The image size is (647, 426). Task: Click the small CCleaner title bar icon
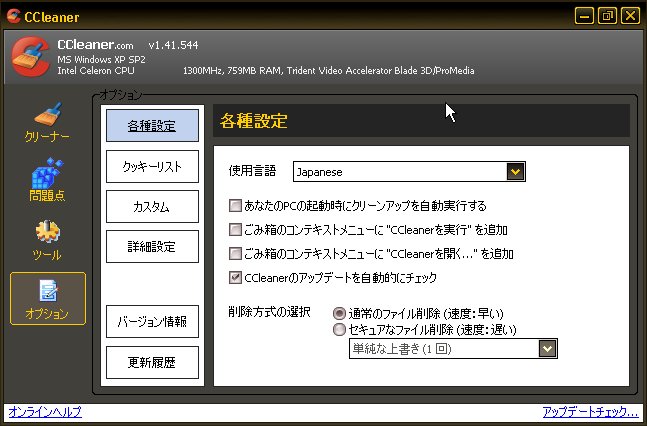[14, 16]
